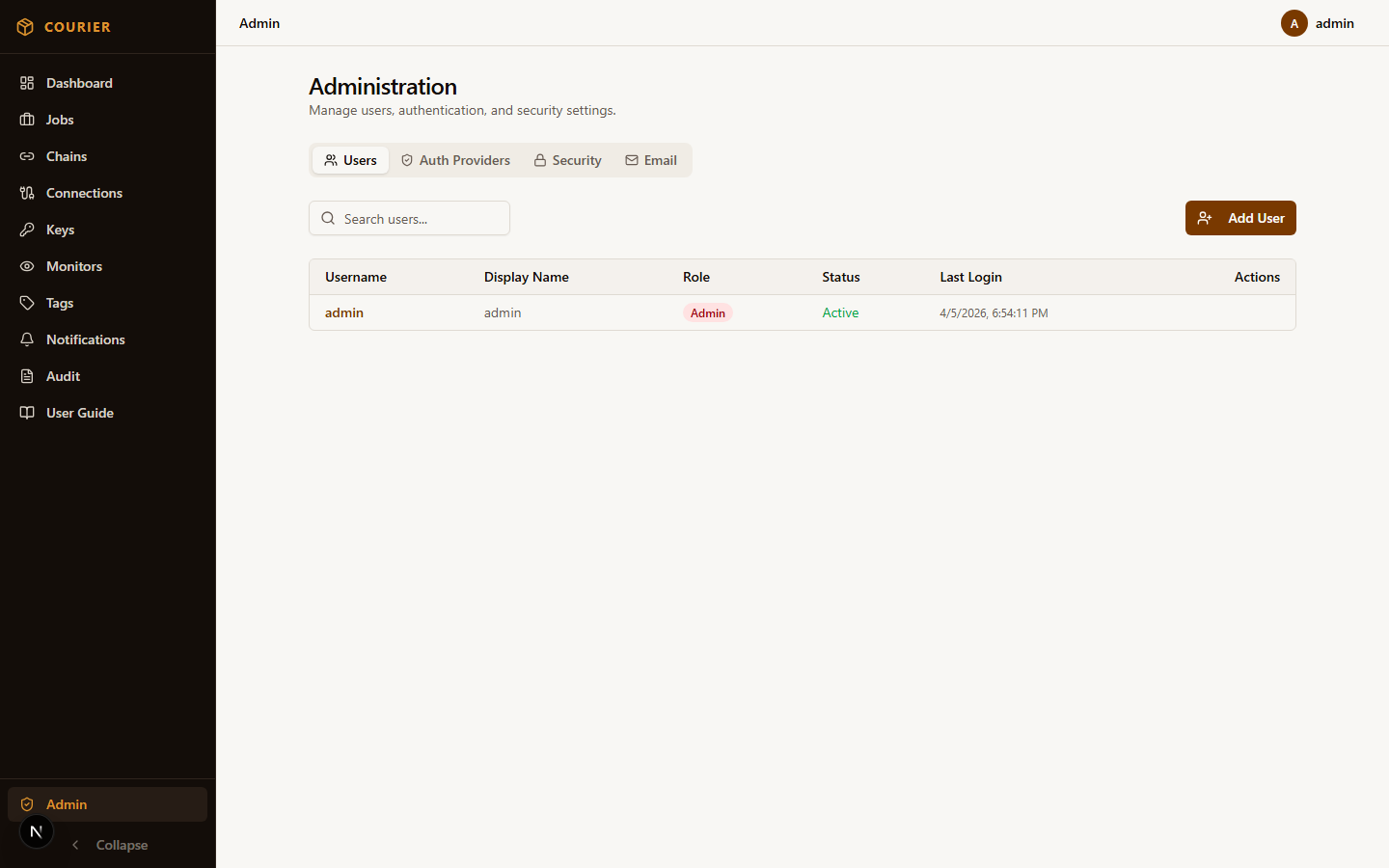
Task: Open the admin avatar in the top bar
Action: point(1294,23)
